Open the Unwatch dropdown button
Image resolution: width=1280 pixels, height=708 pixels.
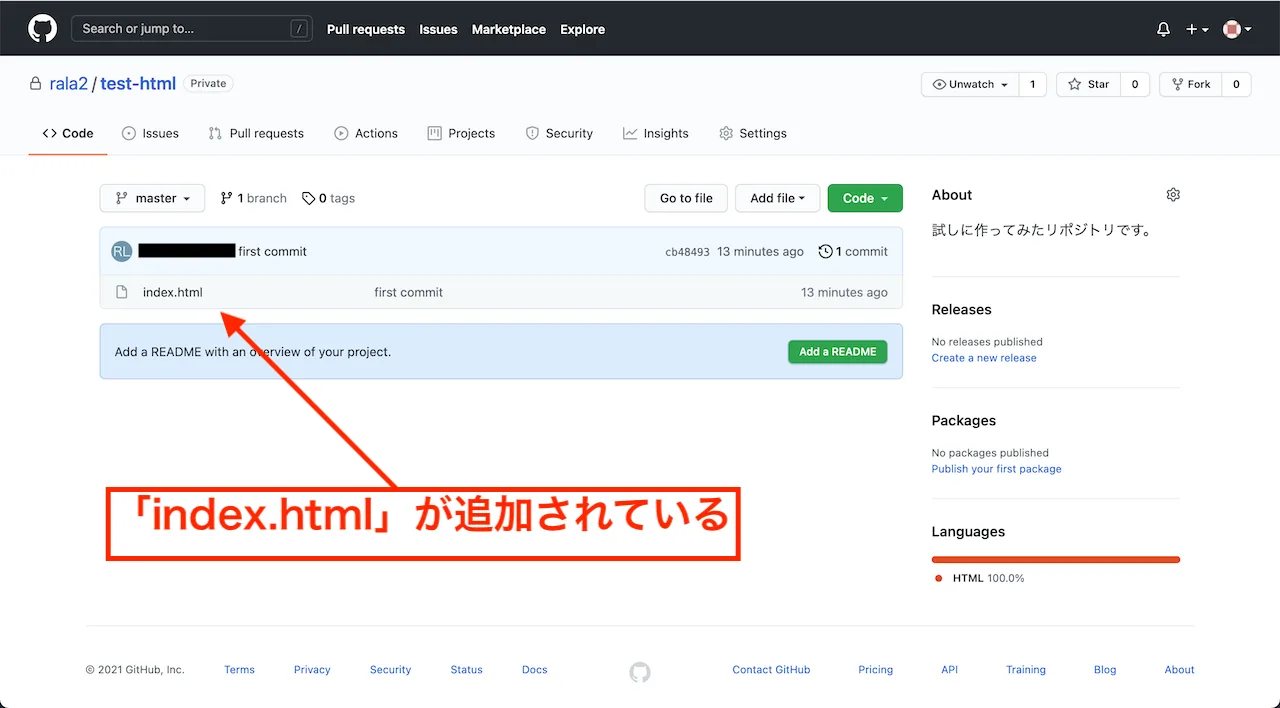coord(970,85)
